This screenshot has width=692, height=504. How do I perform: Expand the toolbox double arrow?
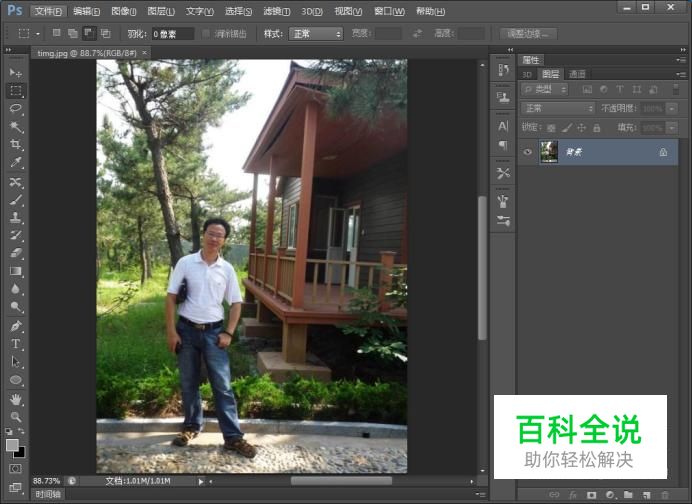[x=8, y=50]
